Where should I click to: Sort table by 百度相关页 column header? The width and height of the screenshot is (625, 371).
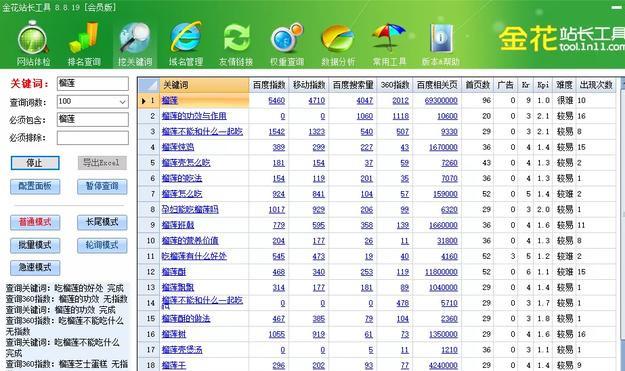coord(437,85)
